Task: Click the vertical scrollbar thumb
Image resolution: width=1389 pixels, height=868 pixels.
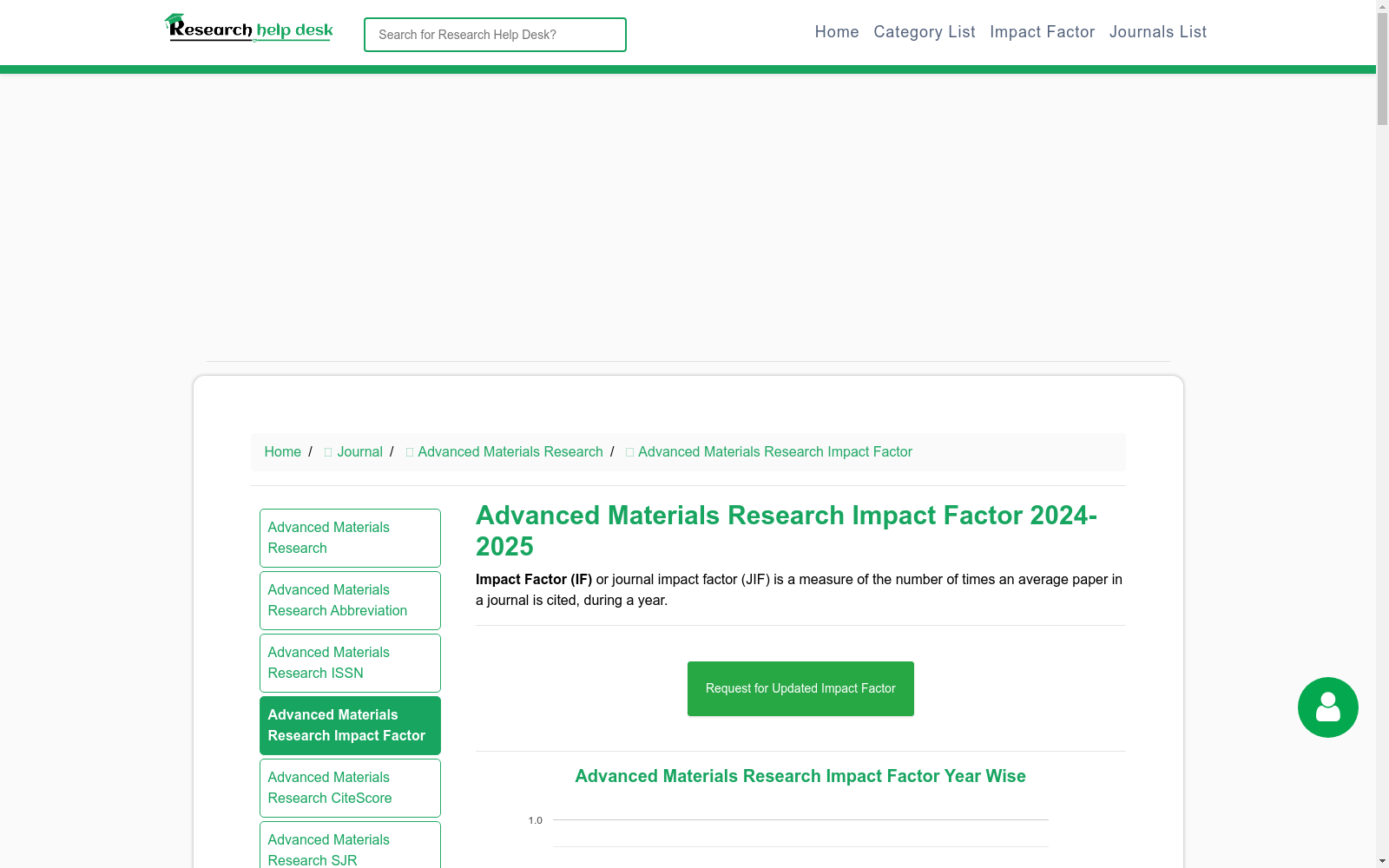Action: pyautogui.click(x=1382, y=69)
